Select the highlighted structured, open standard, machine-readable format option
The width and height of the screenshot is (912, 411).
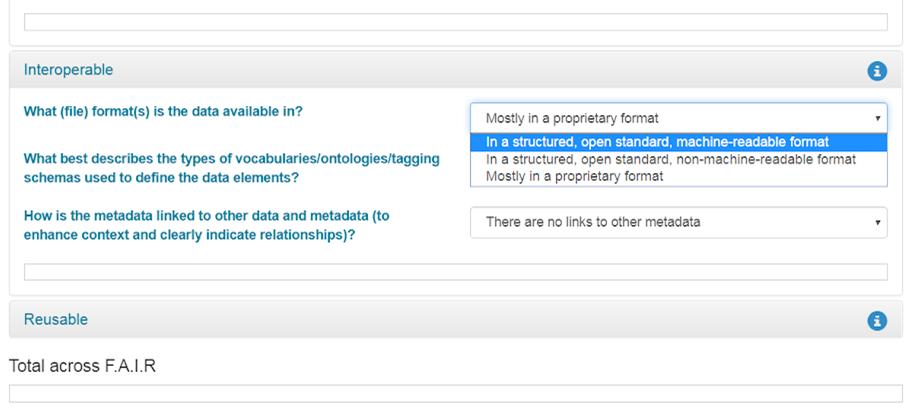click(x=679, y=142)
